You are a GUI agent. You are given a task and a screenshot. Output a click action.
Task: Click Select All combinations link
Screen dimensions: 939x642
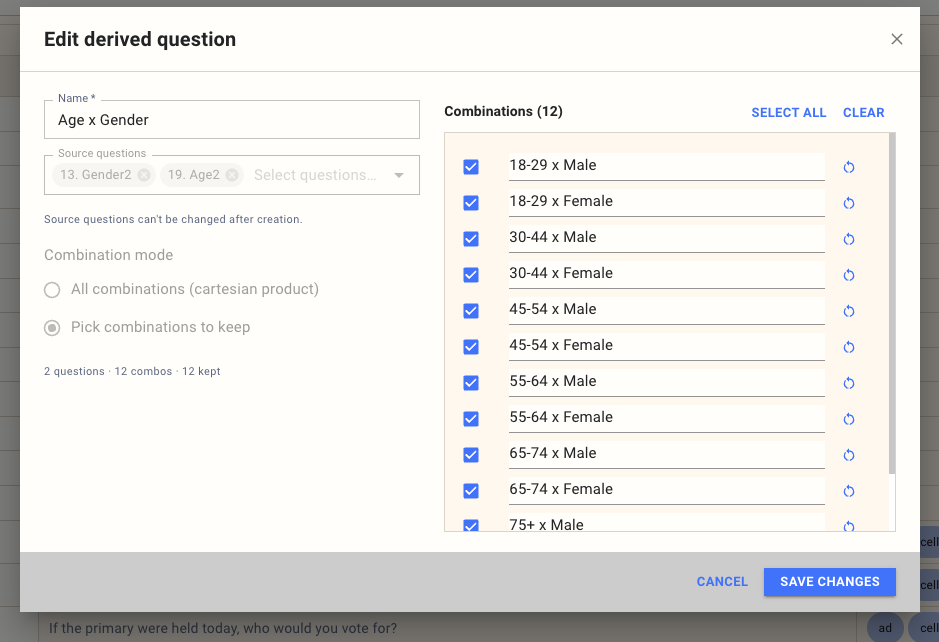[789, 113]
